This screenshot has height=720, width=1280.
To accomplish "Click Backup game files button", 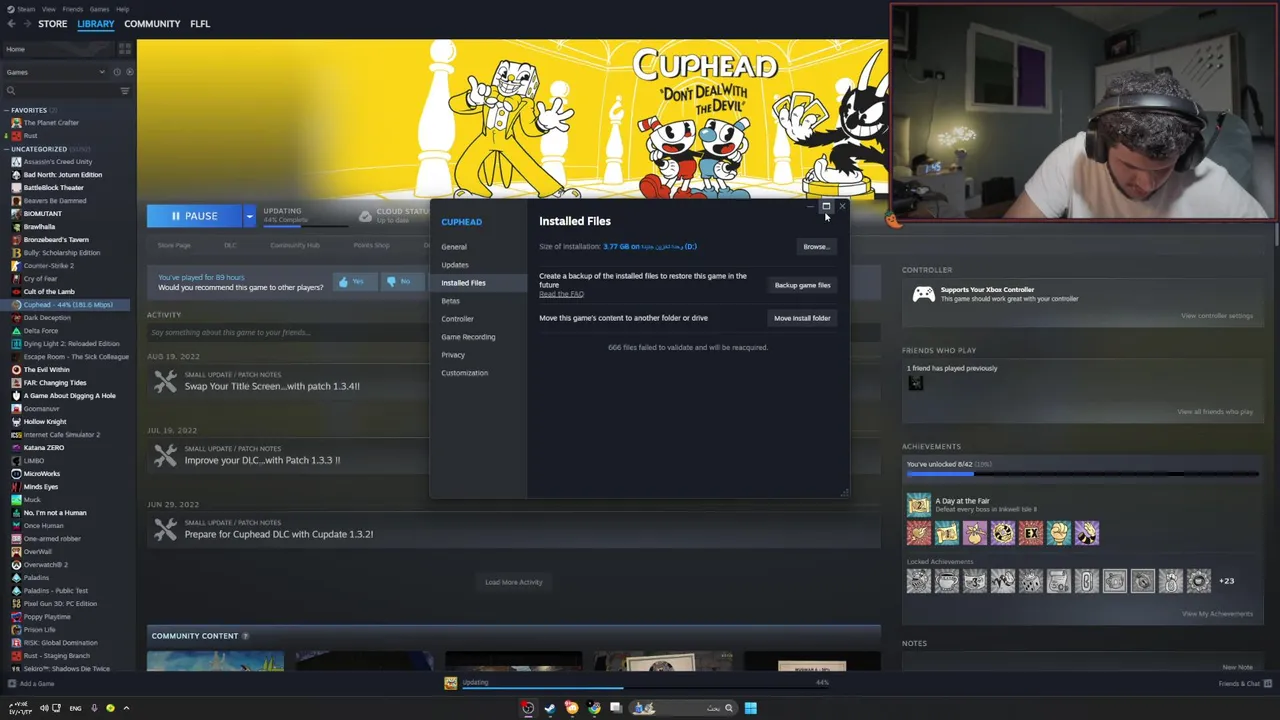I will coord(802,285).
